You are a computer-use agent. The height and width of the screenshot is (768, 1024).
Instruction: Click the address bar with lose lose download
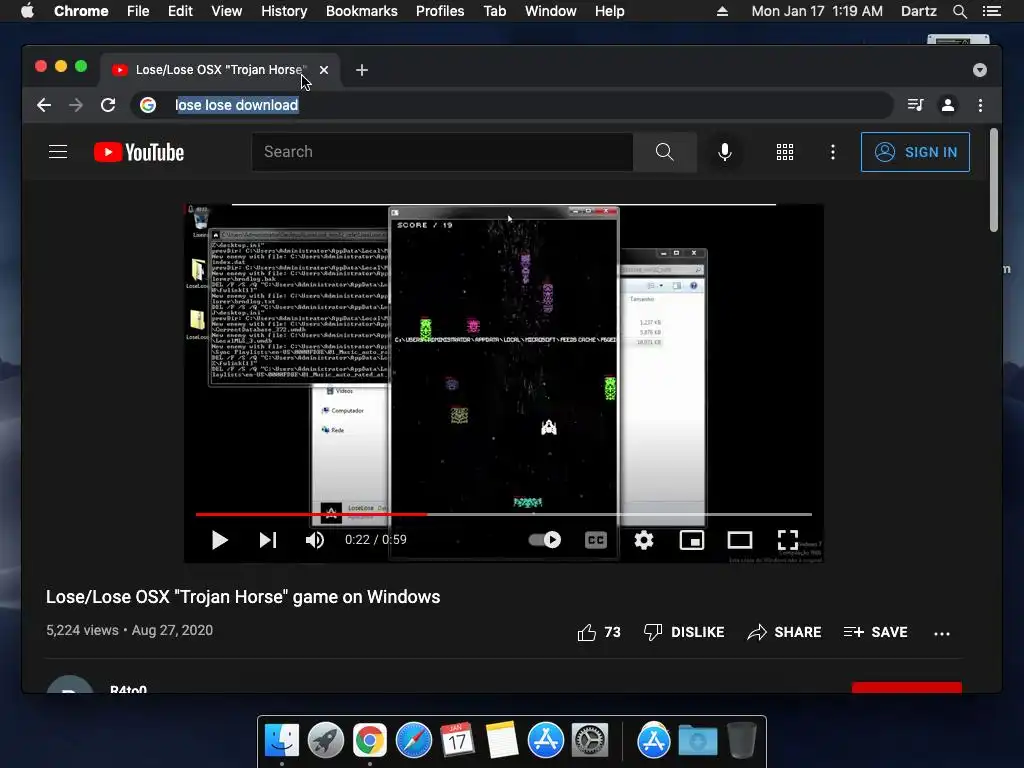pyautogui.click(x=511, y=105)
